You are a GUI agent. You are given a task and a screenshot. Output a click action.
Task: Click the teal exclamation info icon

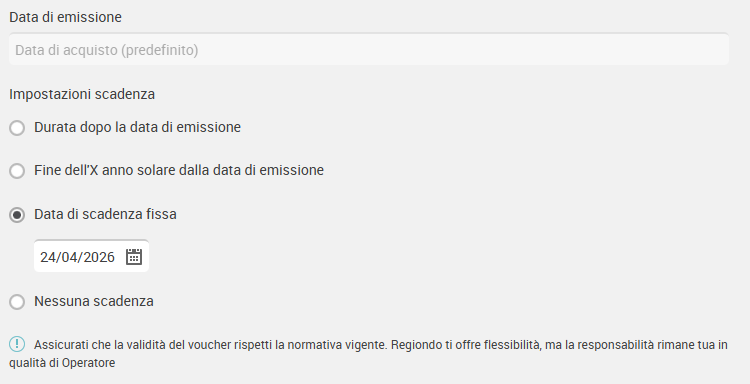point(17,344)
